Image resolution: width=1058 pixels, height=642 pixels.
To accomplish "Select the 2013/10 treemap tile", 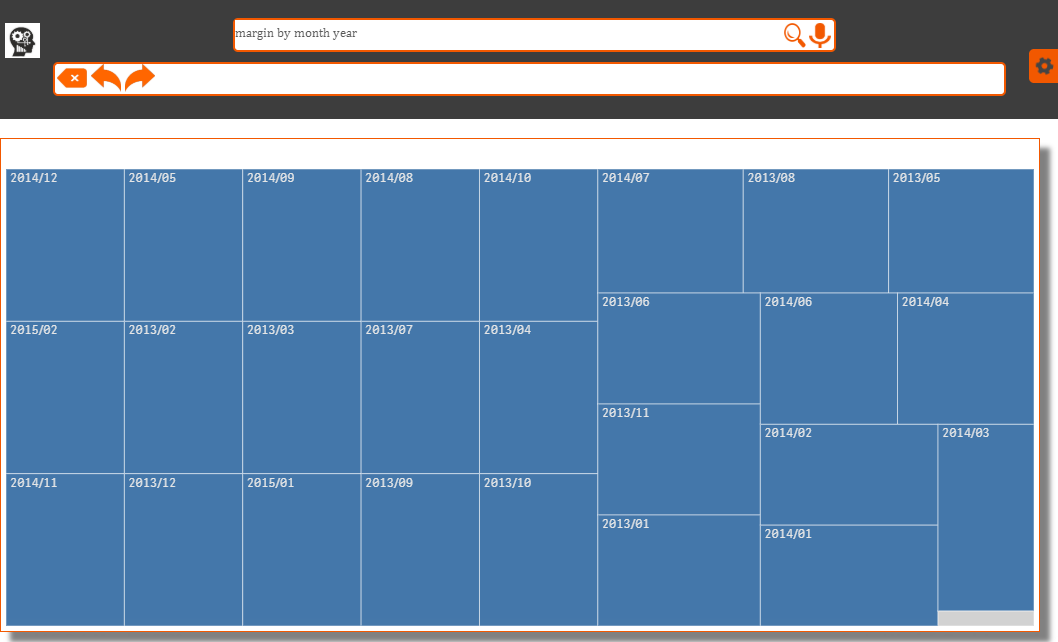I will (x=538, y=550).
